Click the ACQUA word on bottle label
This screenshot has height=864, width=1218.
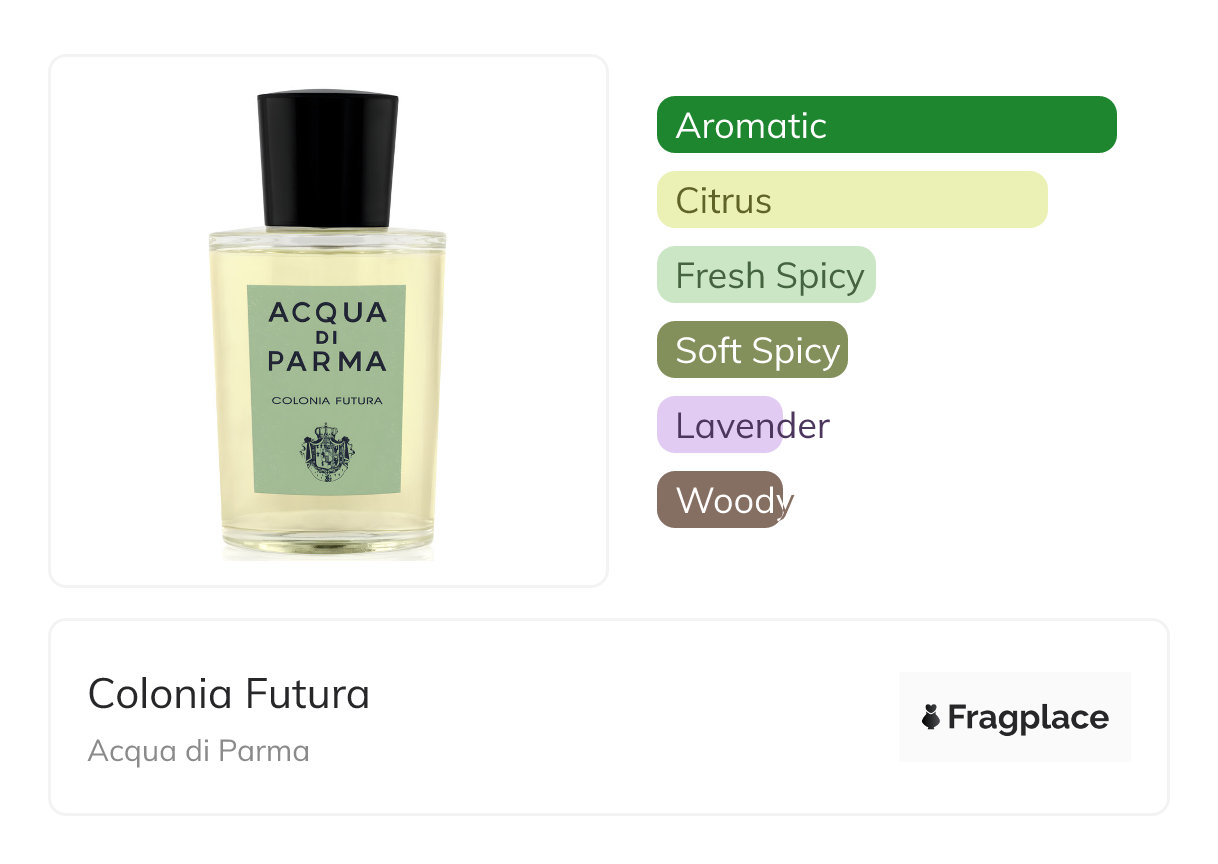[327, 314]
